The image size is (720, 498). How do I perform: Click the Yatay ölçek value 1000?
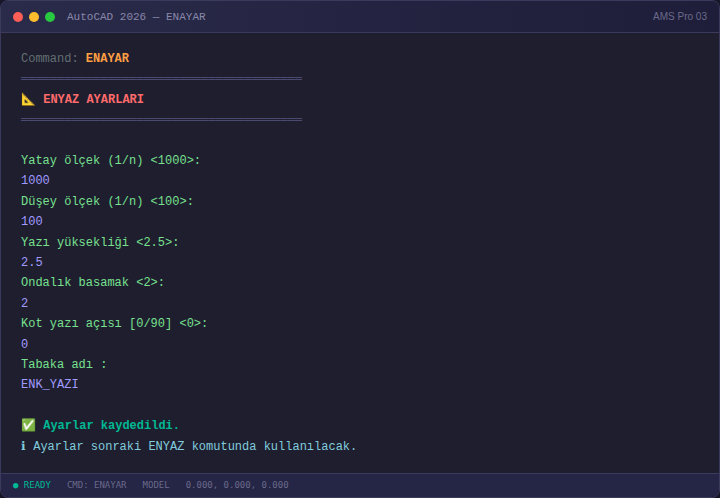click(35, 180)
